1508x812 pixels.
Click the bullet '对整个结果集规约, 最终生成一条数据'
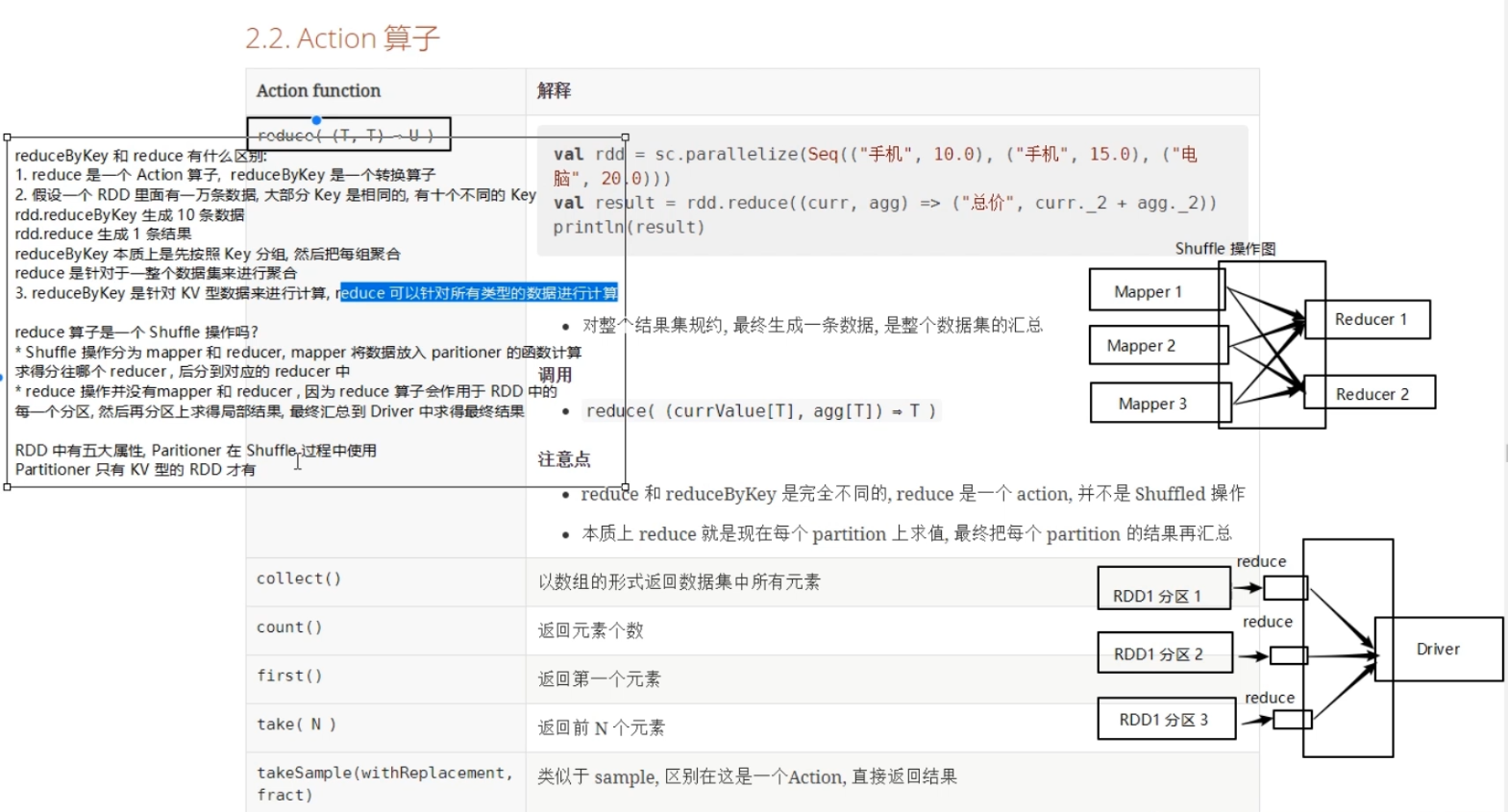pos(812,326)
